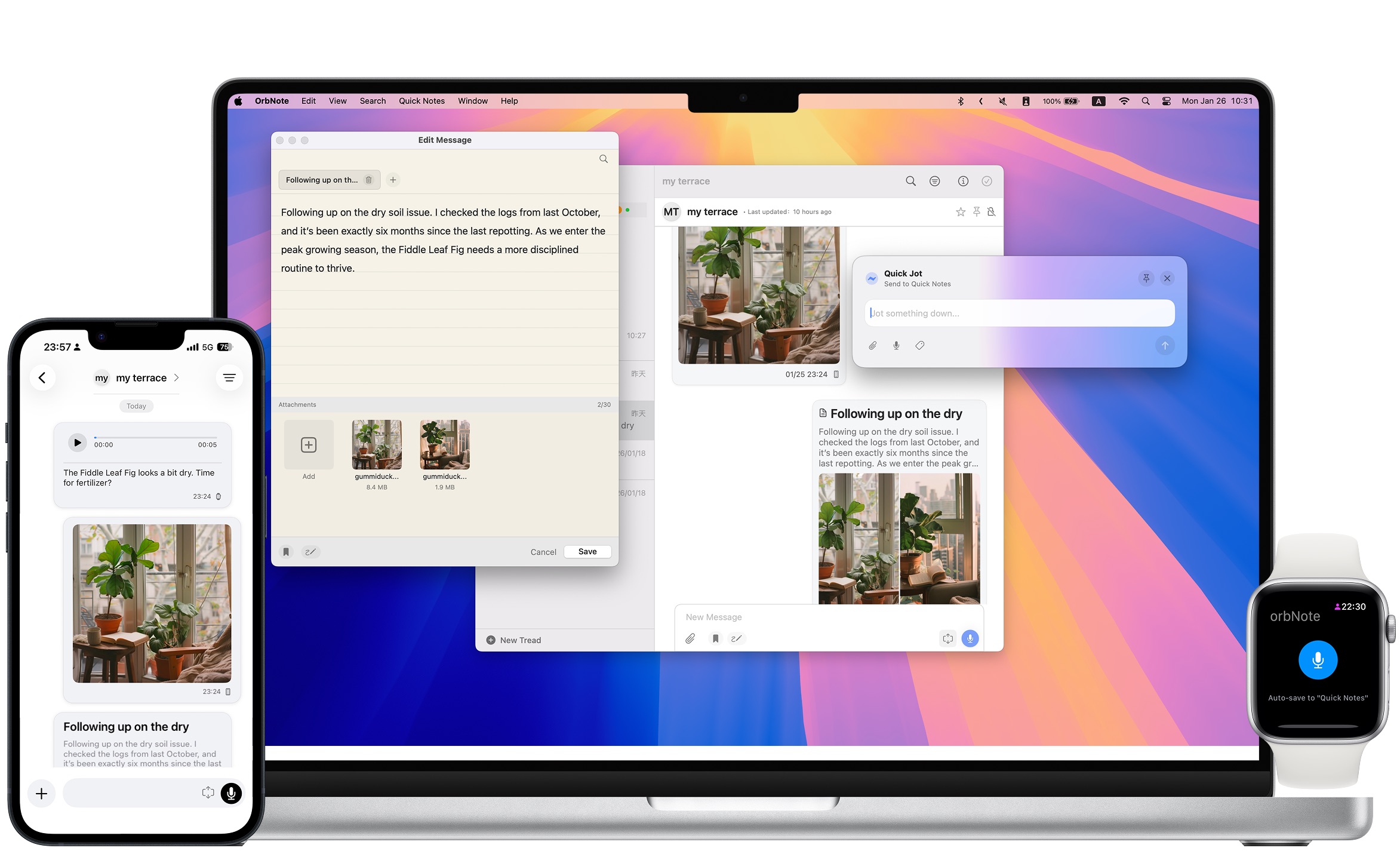Open the plus menu on phone's bottom bar
The height and width of the screenshot is (854, 1400).
(x=41, y=793)
